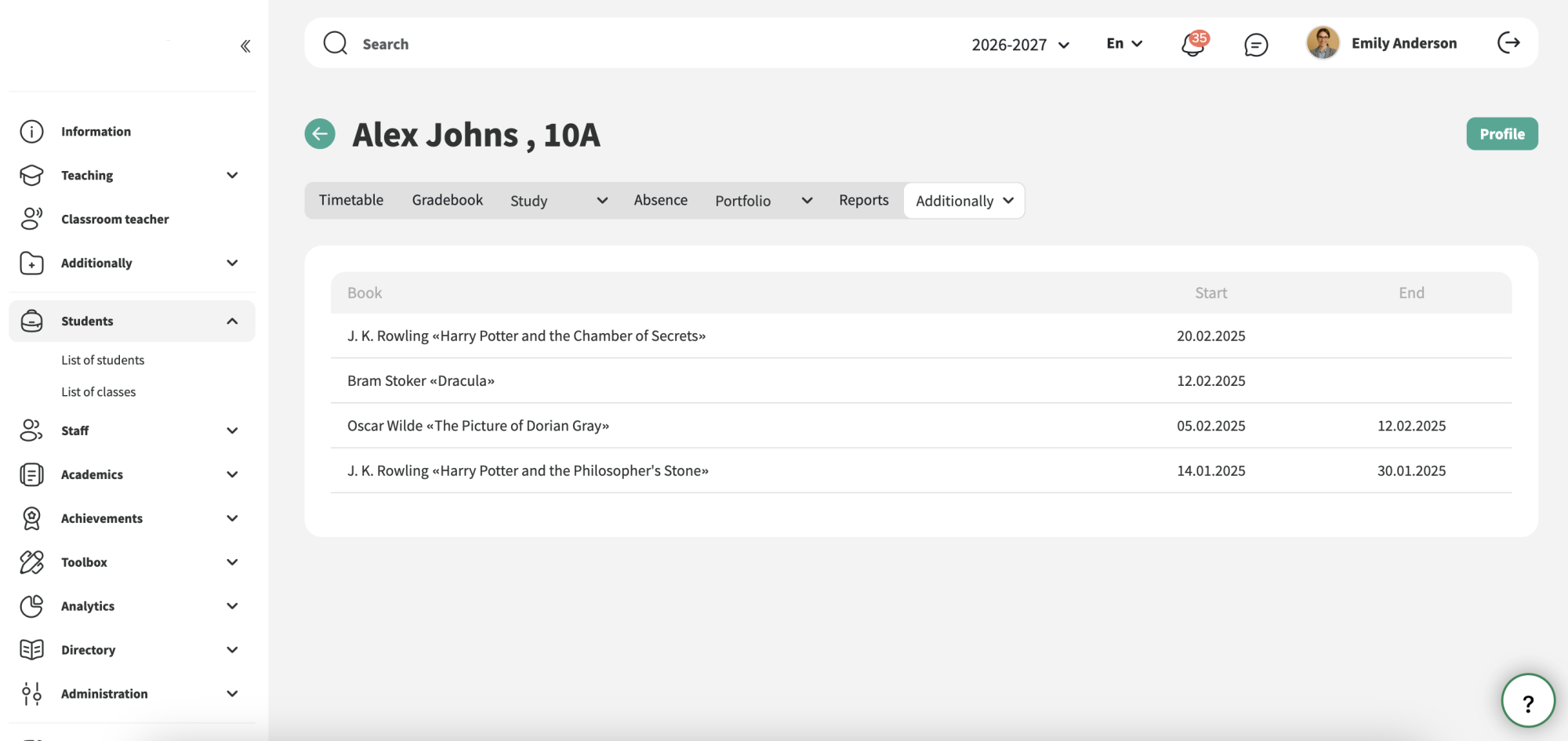Expand the sidebar Additionally chevron

click(x=232, y=263)
